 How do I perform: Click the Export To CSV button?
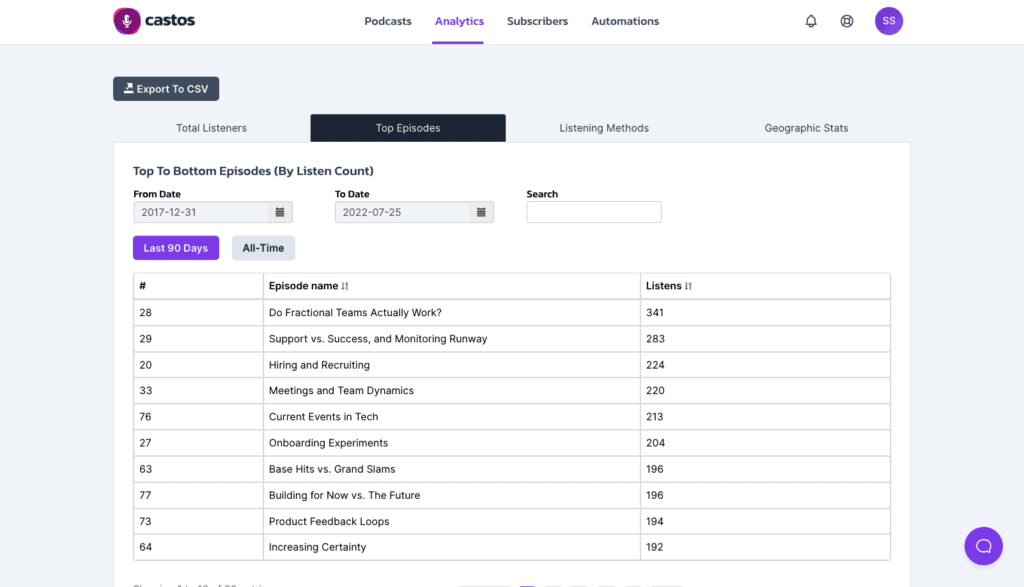point(166,89)
